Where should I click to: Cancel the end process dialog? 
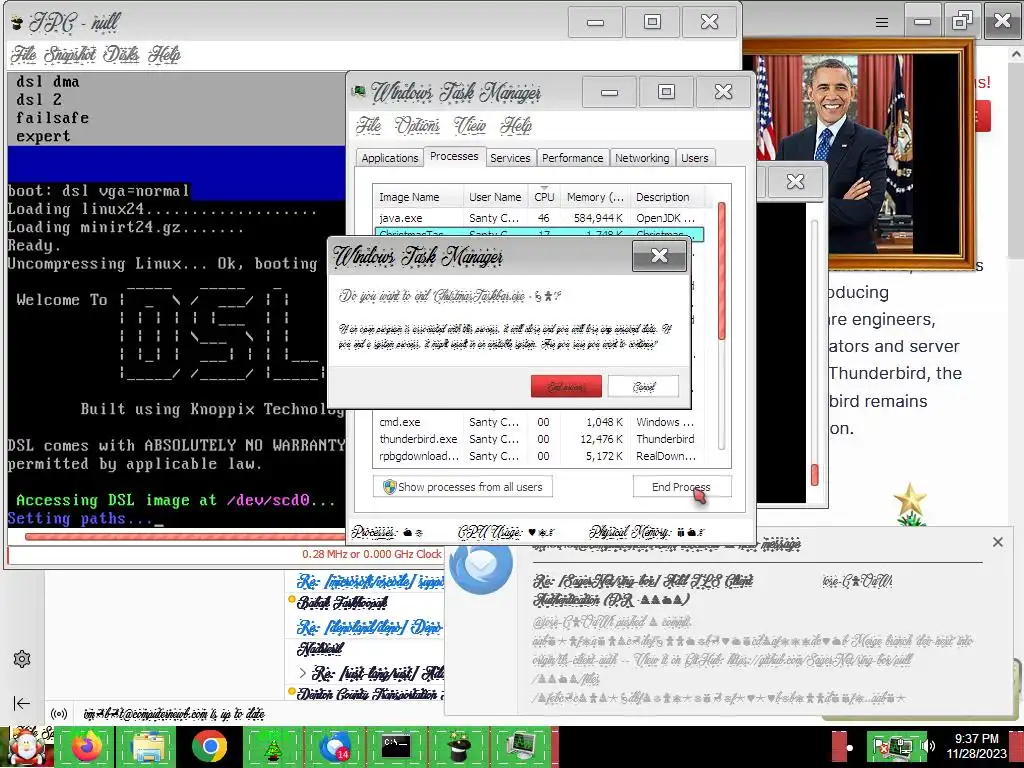[643, 386]
